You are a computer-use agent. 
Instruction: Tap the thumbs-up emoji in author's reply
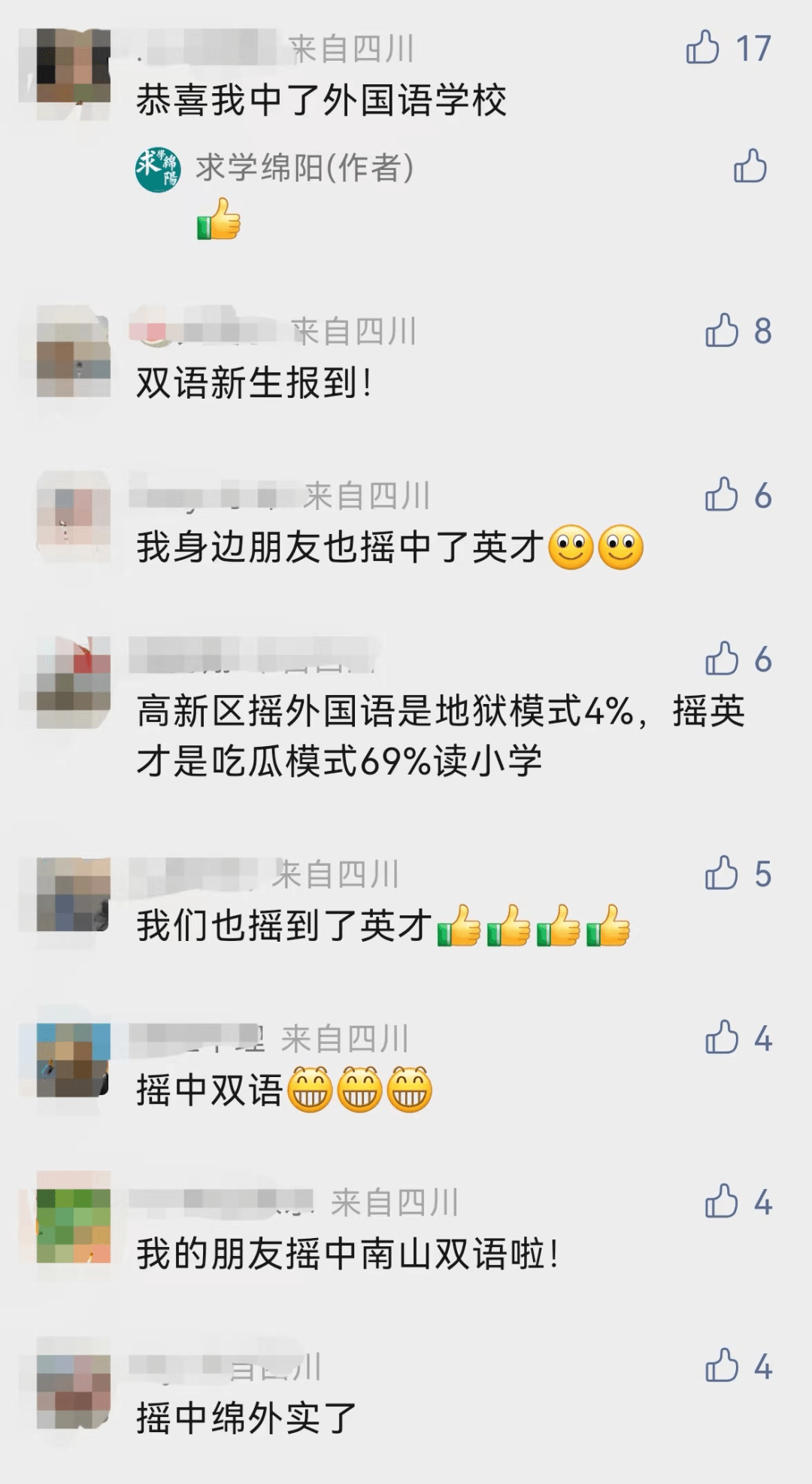pyautogui.click(x=219, y=219)
